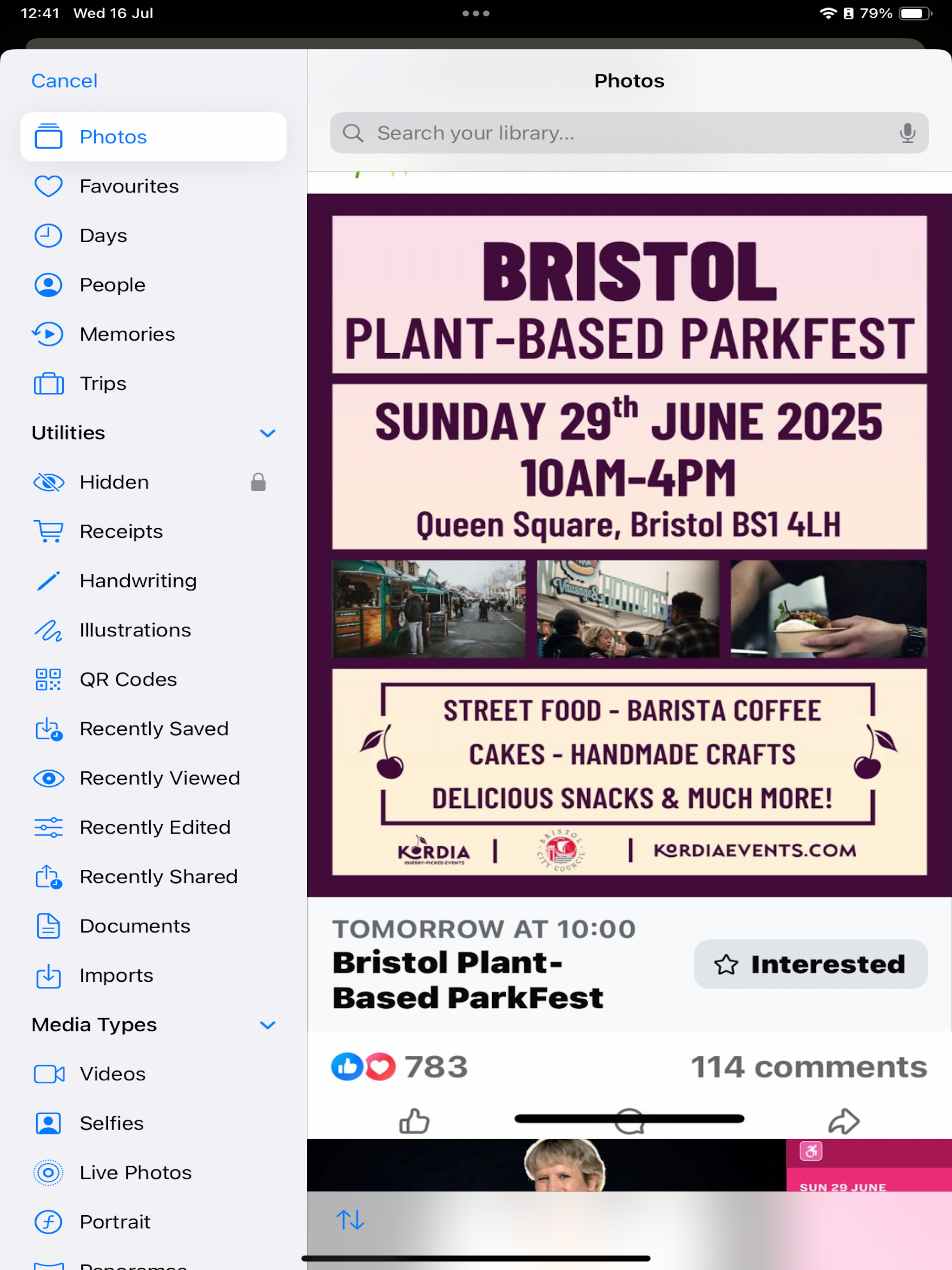Open the Receipts utility album
This screenshot has width=952, height=1270.
(x=153, y=532)
